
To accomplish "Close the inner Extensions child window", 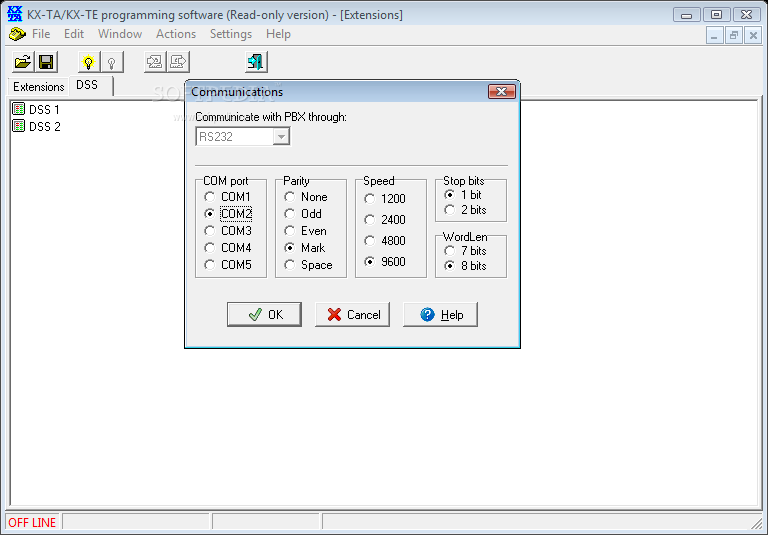I will point(753,35).
